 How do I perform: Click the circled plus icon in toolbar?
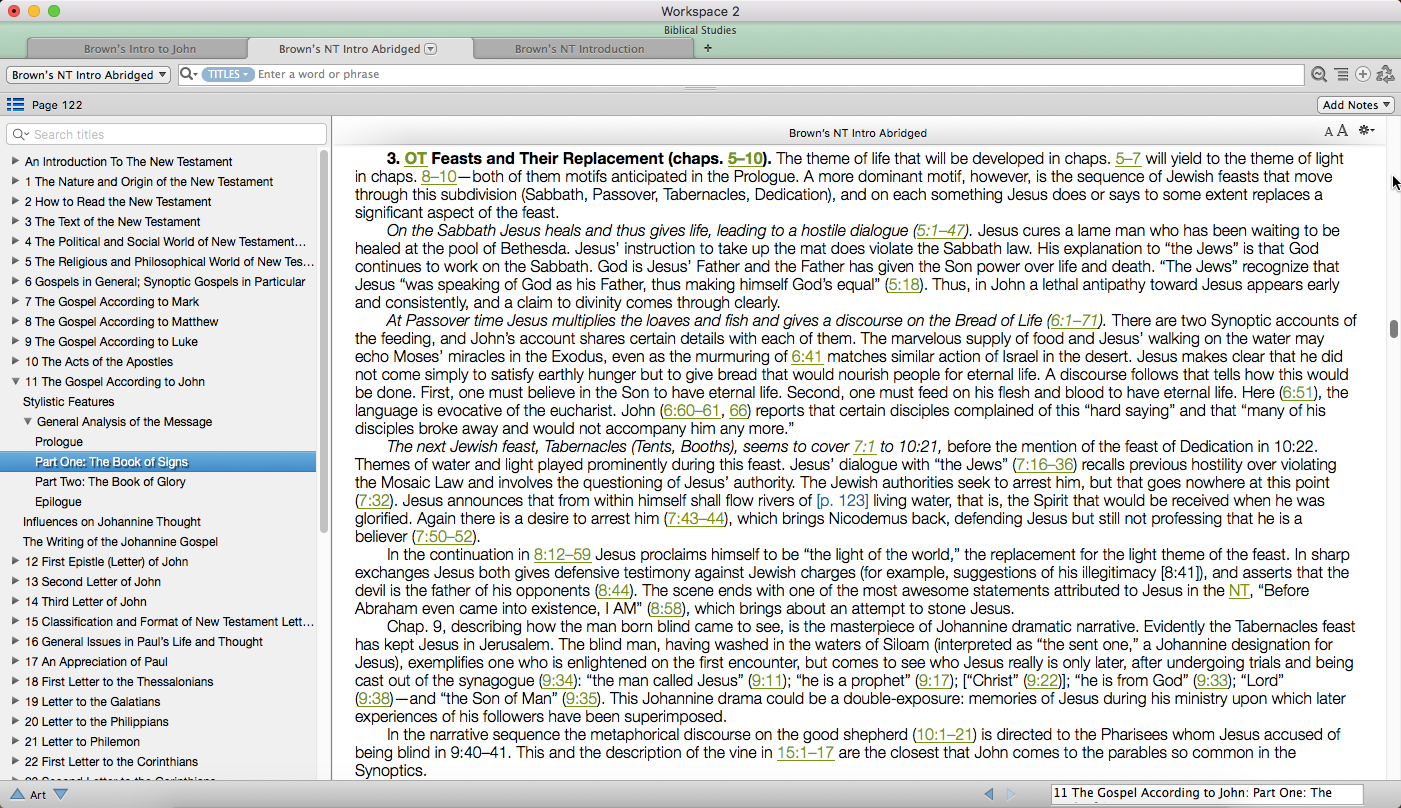click(x=1362, y=75)
